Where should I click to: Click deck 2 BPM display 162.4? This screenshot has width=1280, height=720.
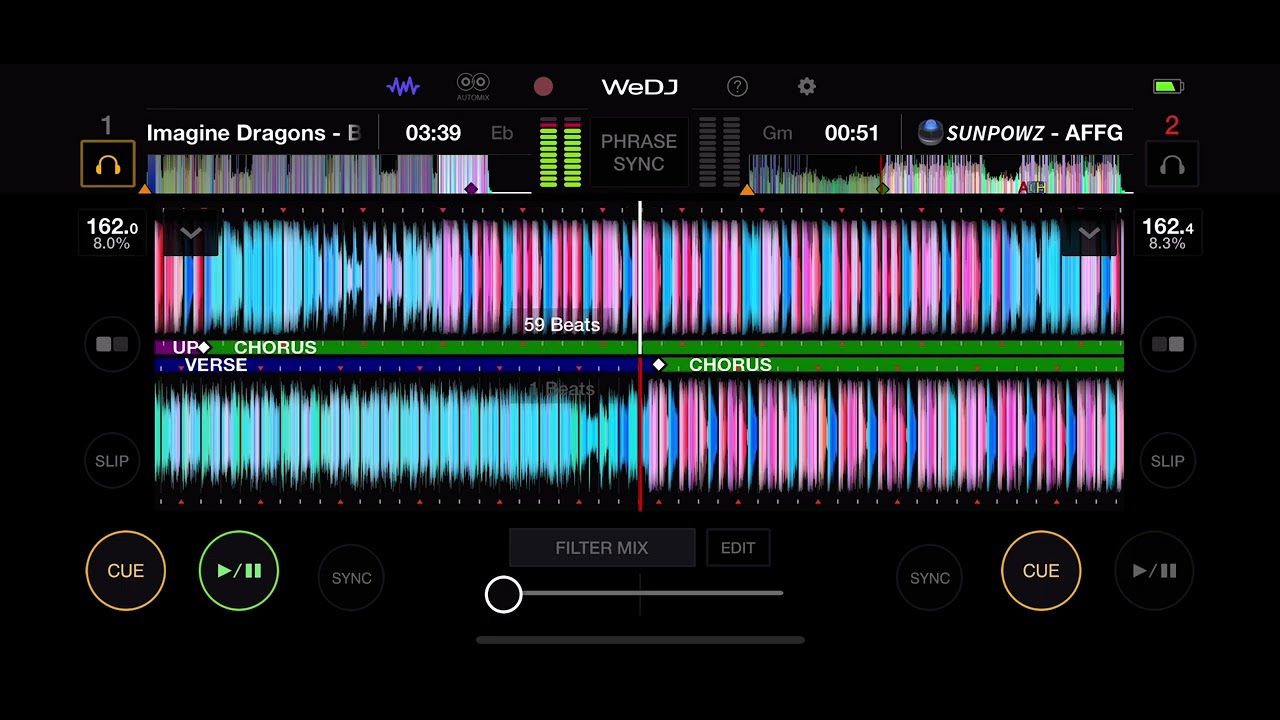point(1168,234)
